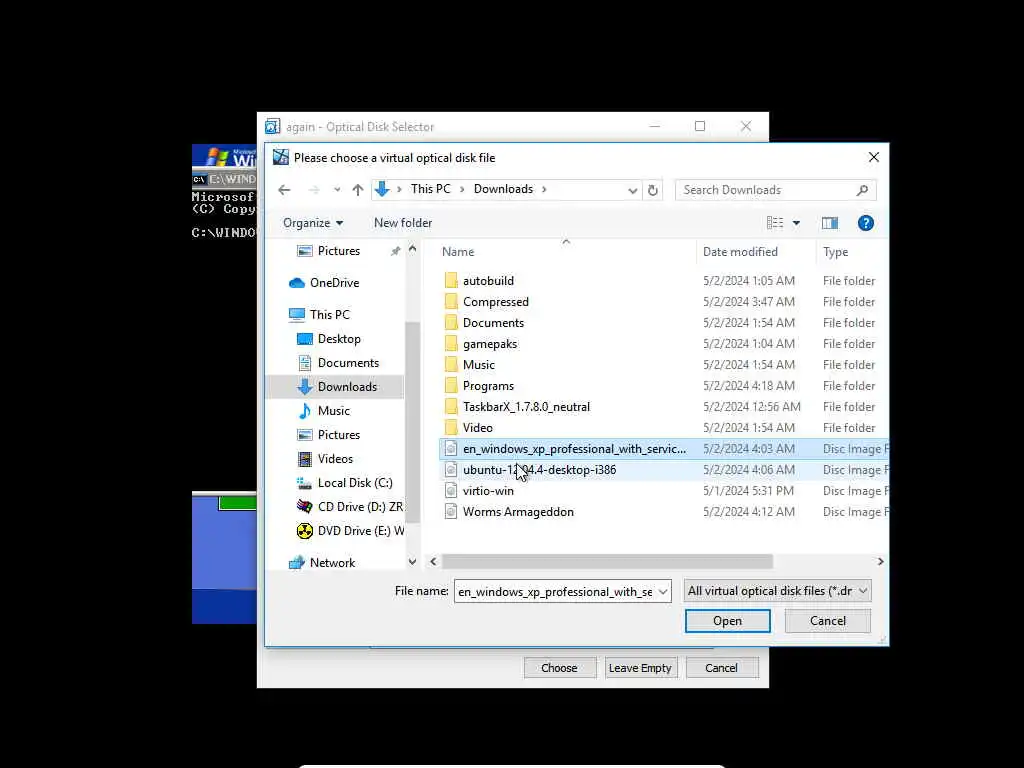Select the Programs folder icon
Image resolution: width=1024 pixels, height=768 pixels.
451,386
